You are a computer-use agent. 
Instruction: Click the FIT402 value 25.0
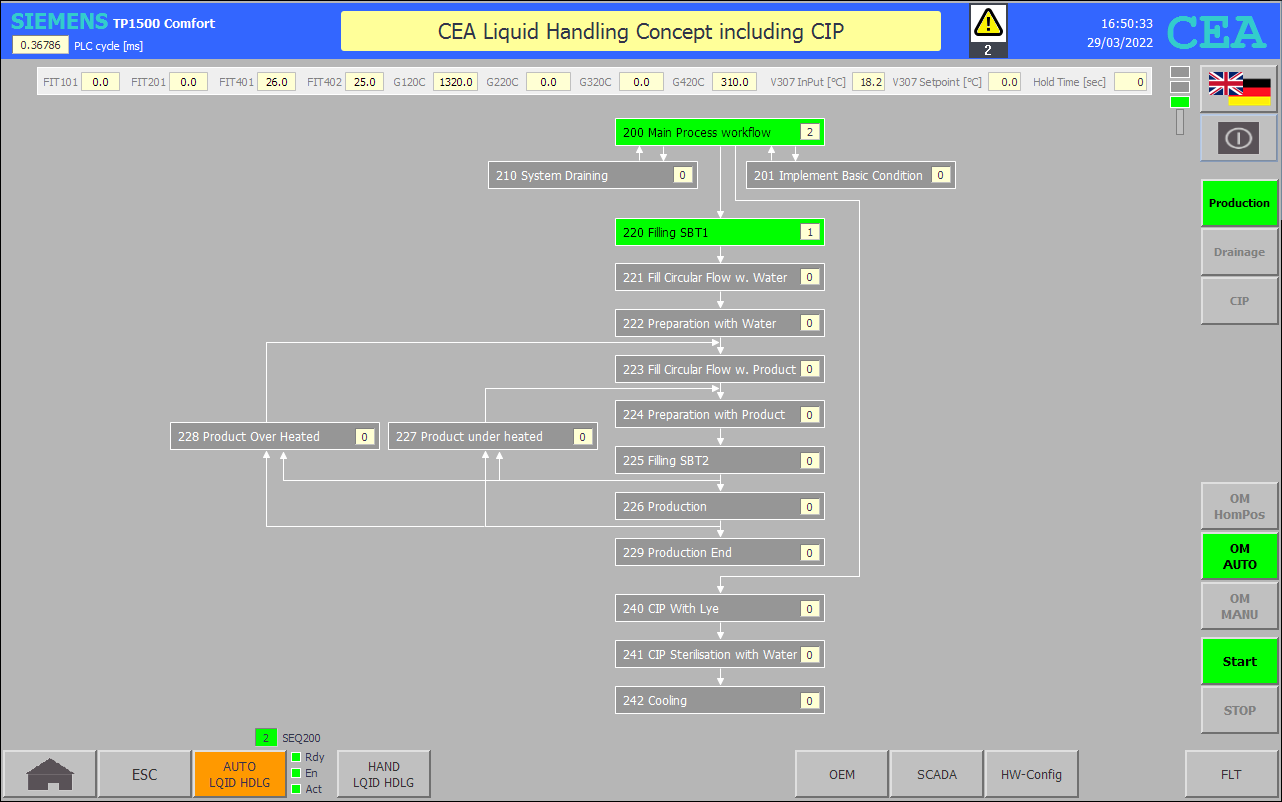coord(364,82)
